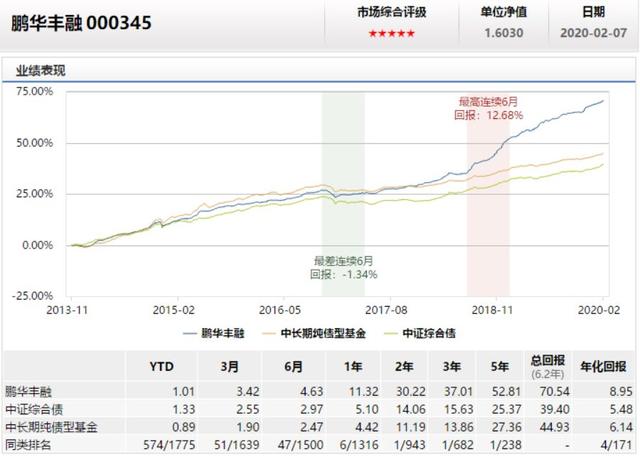This screenshot has width=640, height=457.
Task: Select the 鹏华丰融 table row label
Action: pos(29,392)
